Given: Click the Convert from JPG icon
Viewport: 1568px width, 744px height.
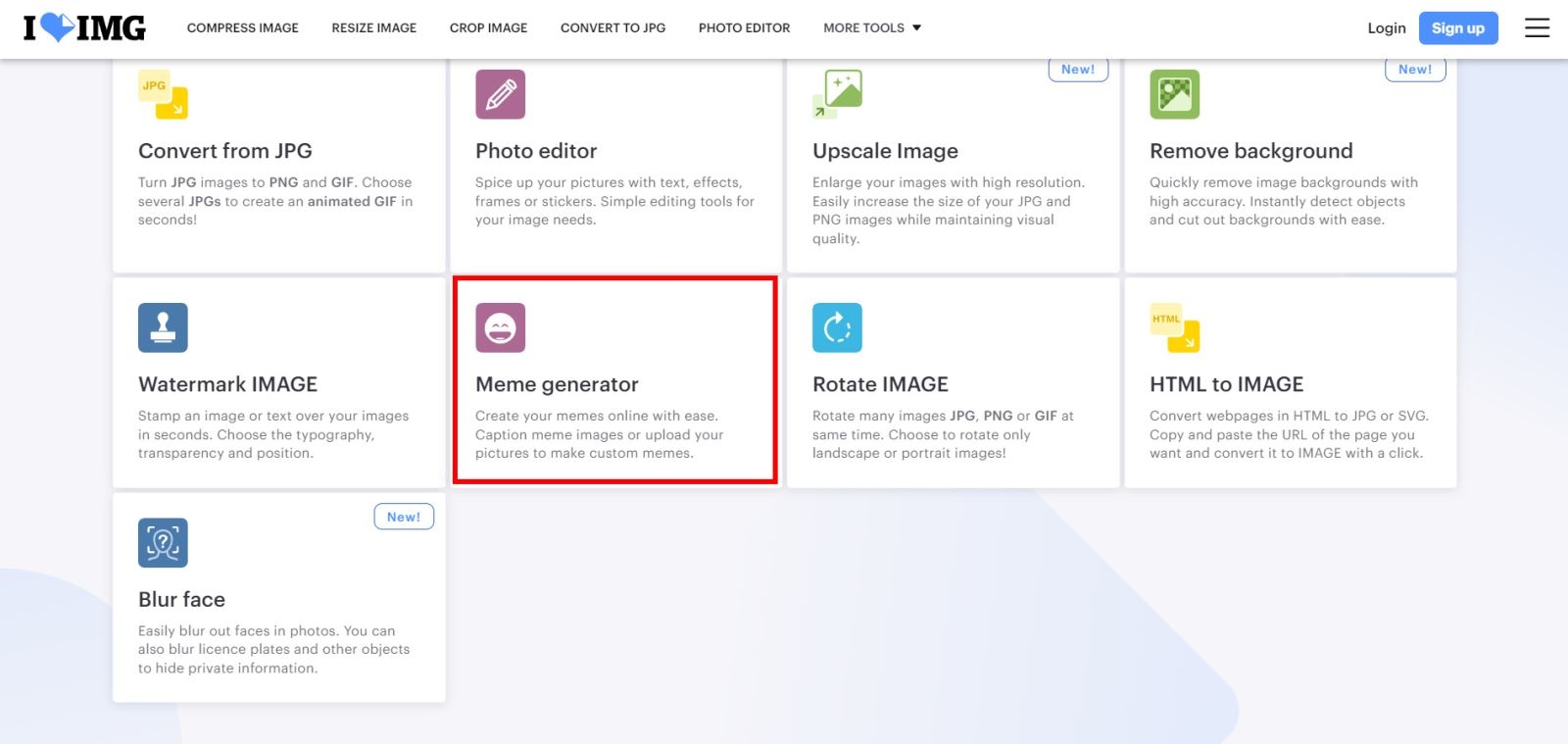Looking at the screenshot, I should point(163,94).
